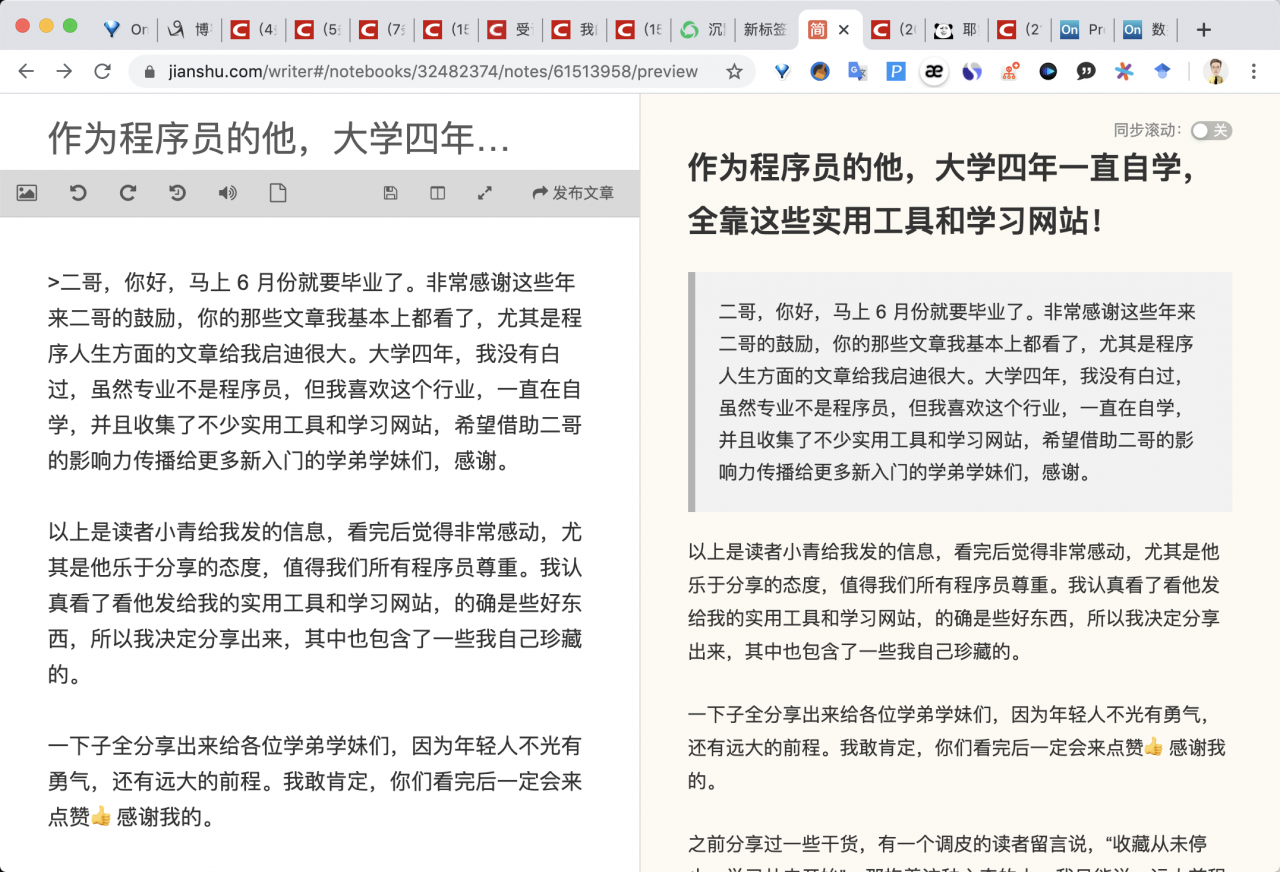Click the preview blockquote beginning 二哥，你好
Screen dimensions: 1280x872
pyautogui.click(x=960, y=392)
